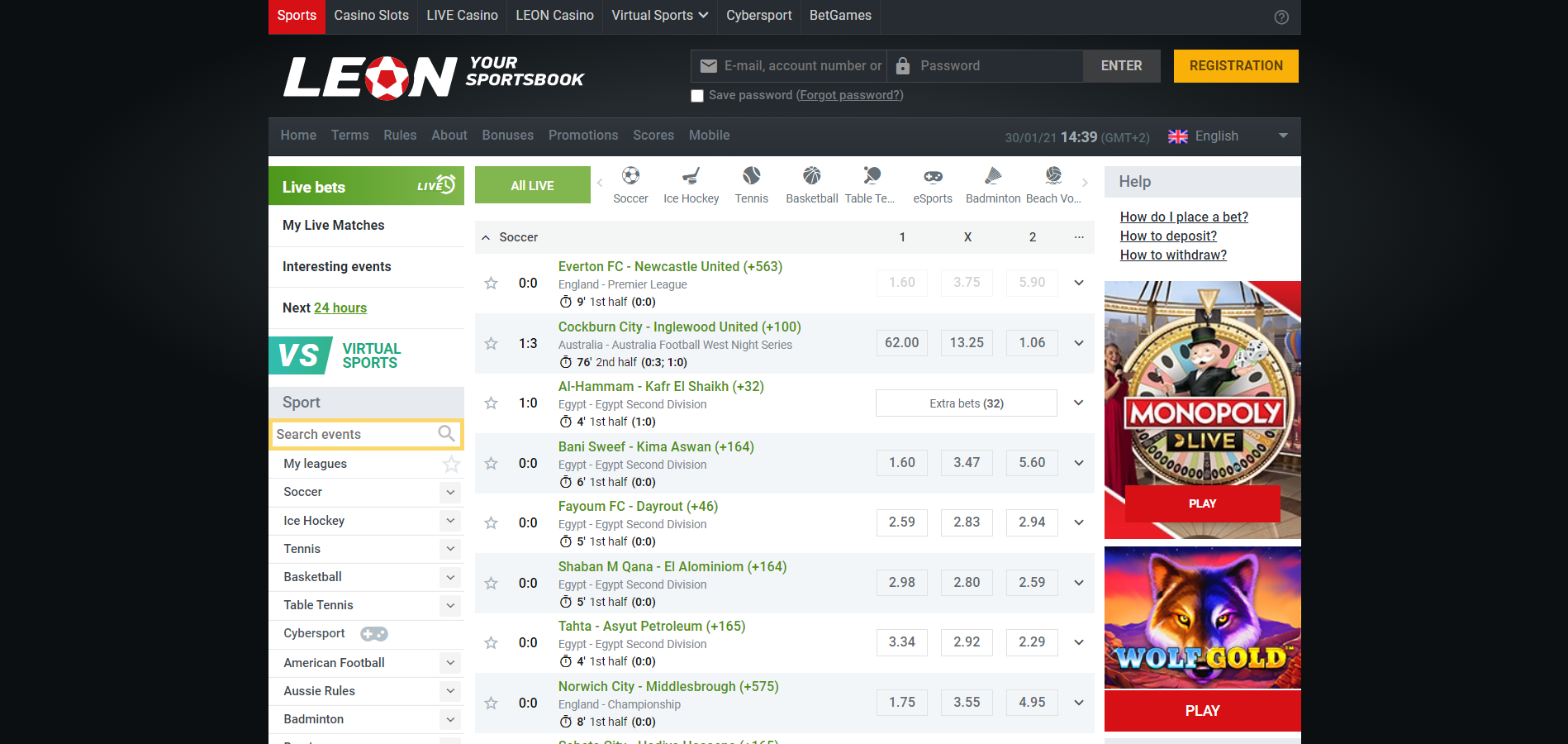Switch to the BetGames tab
This screenshot has width=1568, height=744.
click(840, 16)
